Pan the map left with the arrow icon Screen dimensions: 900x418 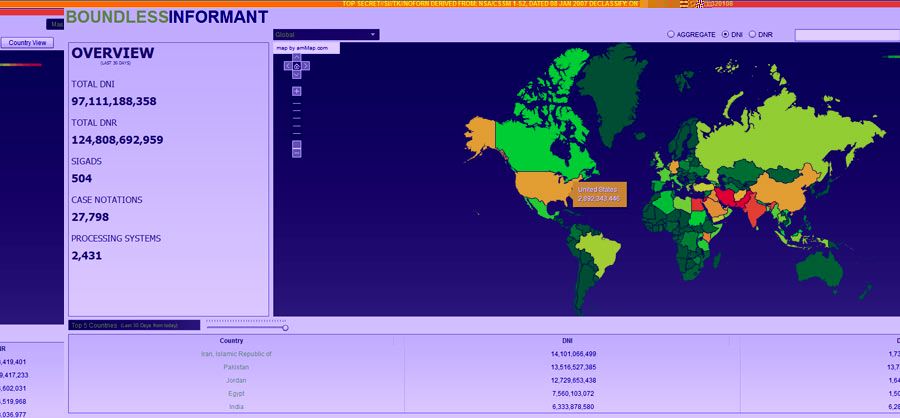click(288, 66)
